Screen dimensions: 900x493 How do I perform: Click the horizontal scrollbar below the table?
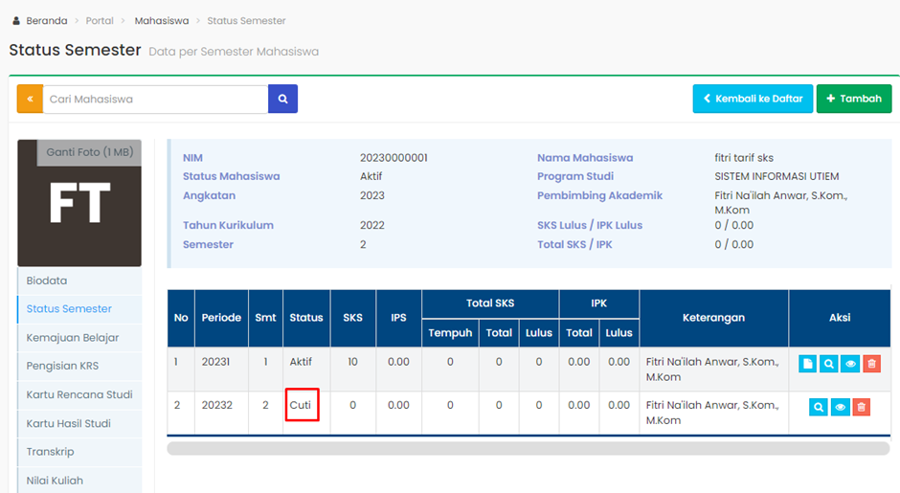click(x=528, y=449)
